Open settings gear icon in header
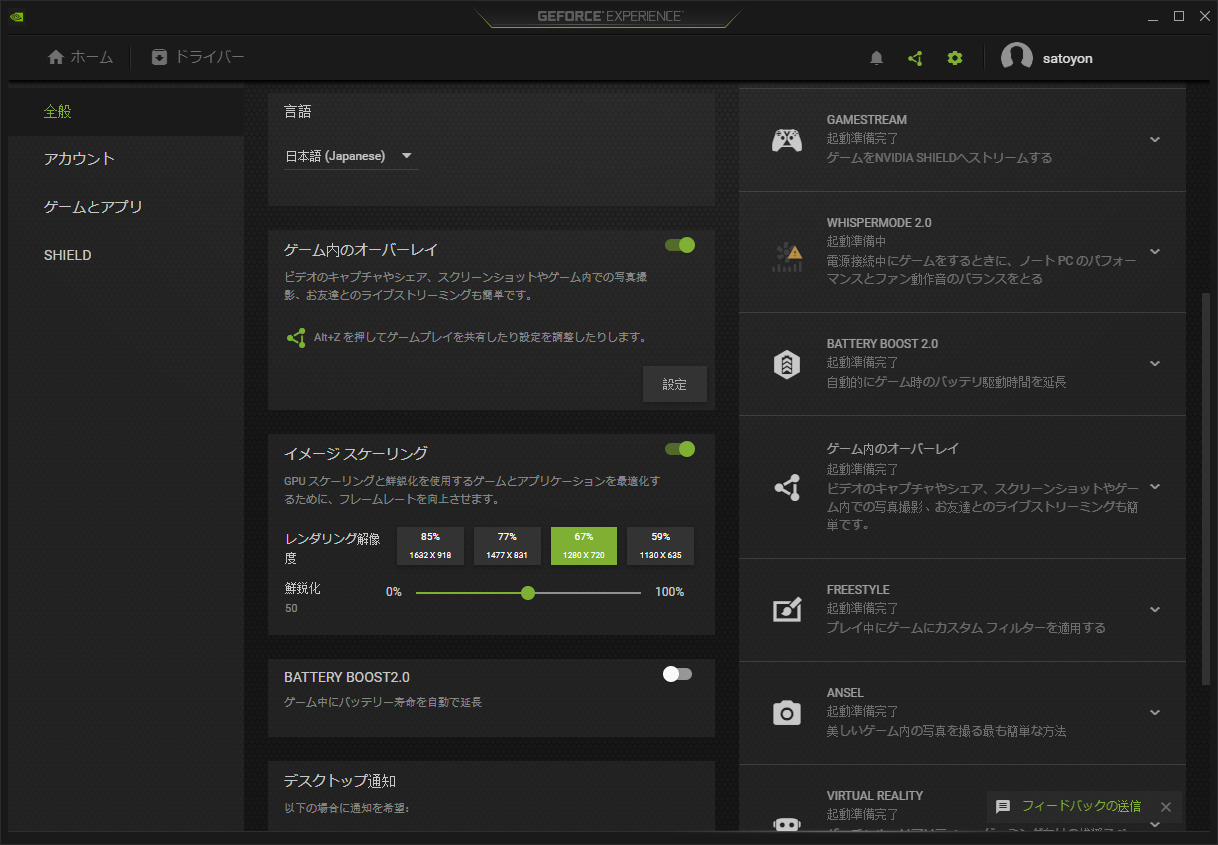 tap(955, 58)
